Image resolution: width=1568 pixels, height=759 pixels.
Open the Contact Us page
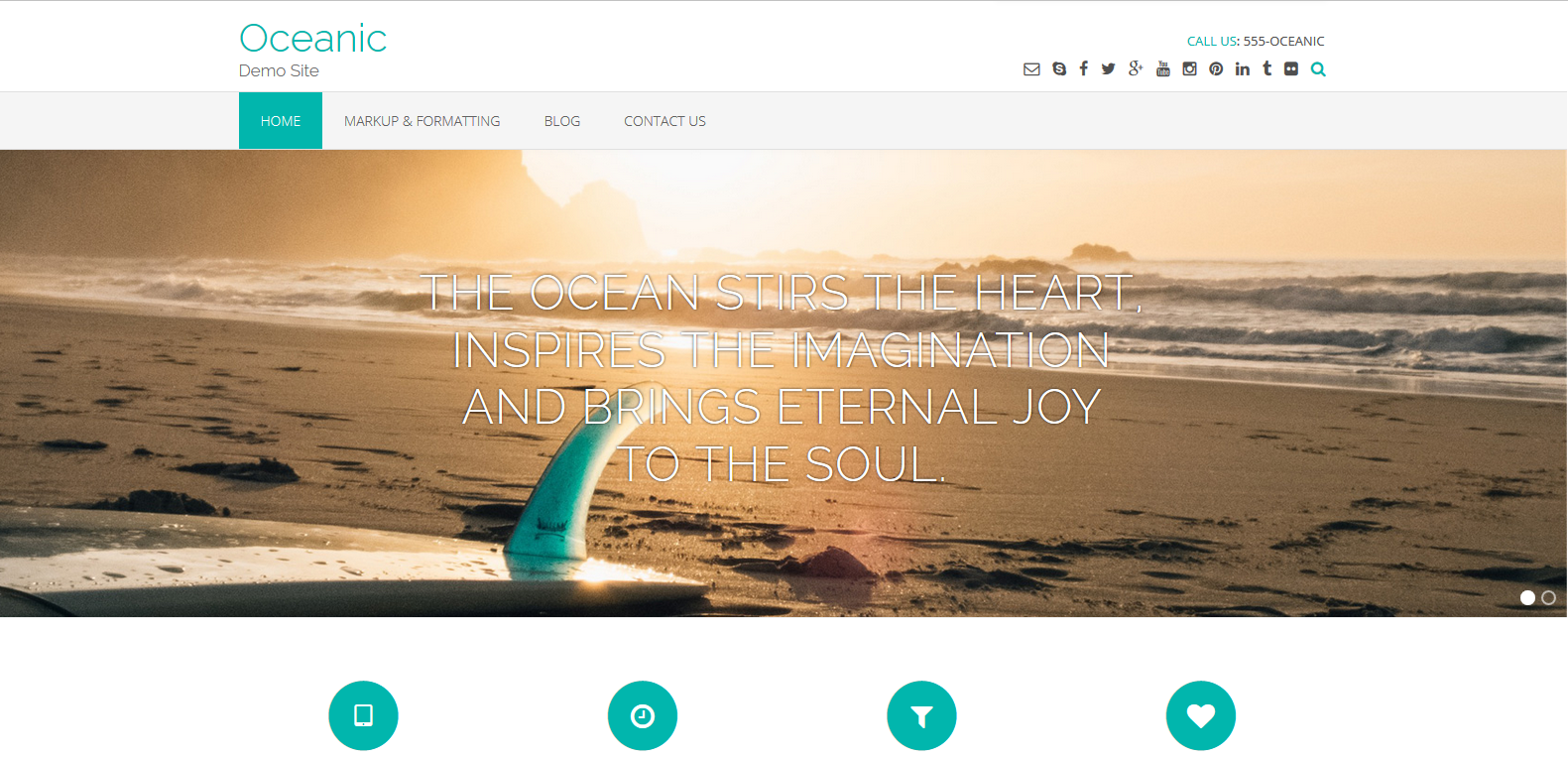(x=664, y=121)
